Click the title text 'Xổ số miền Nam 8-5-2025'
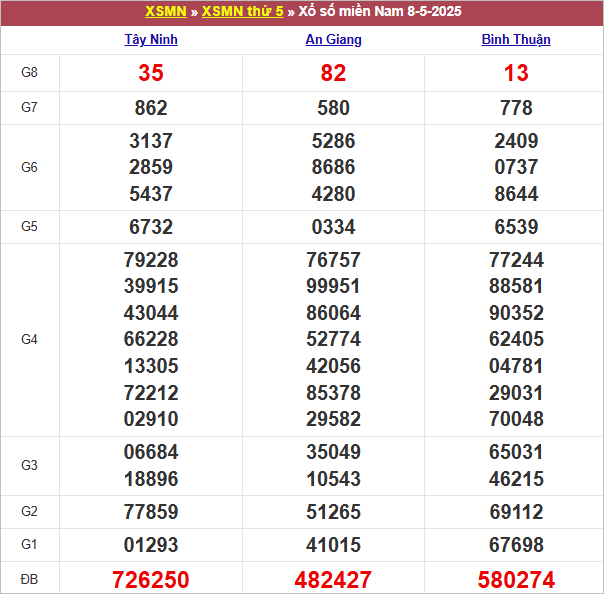 380,12
